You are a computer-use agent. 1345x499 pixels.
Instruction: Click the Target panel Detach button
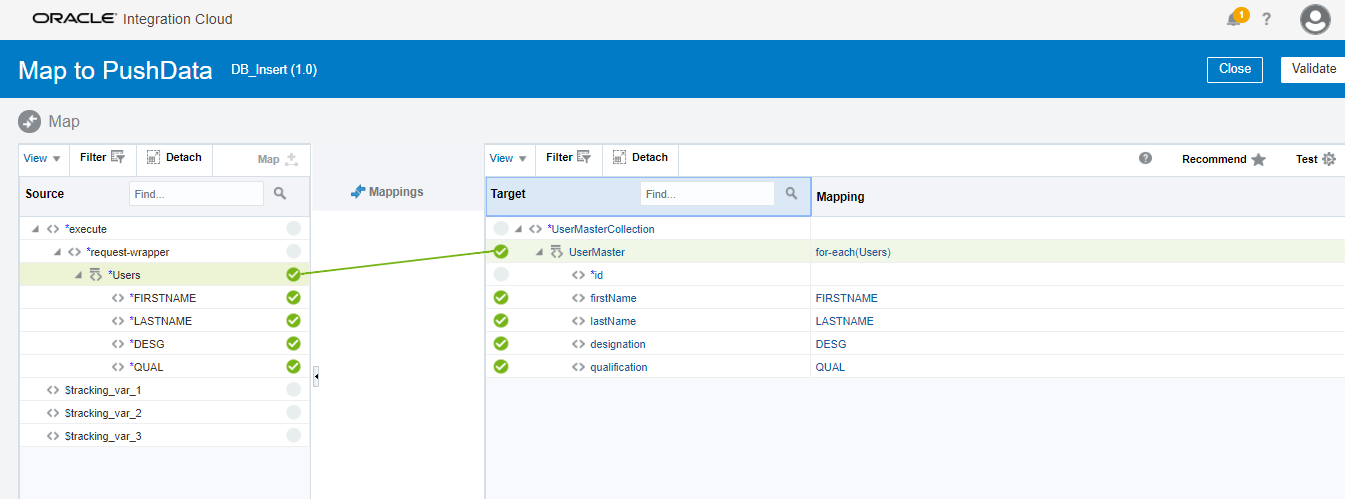[x=640, y=157]
